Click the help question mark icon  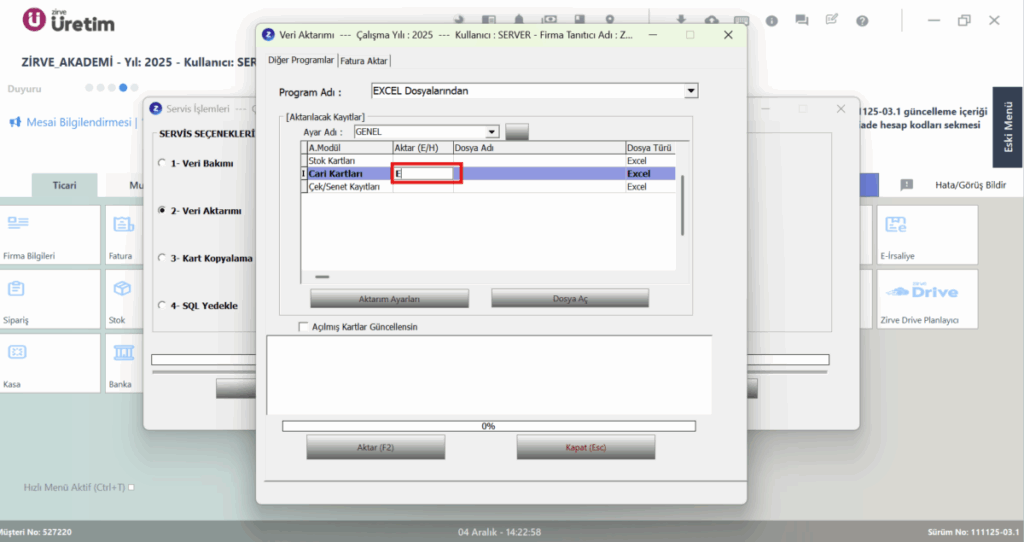point(862,21)
